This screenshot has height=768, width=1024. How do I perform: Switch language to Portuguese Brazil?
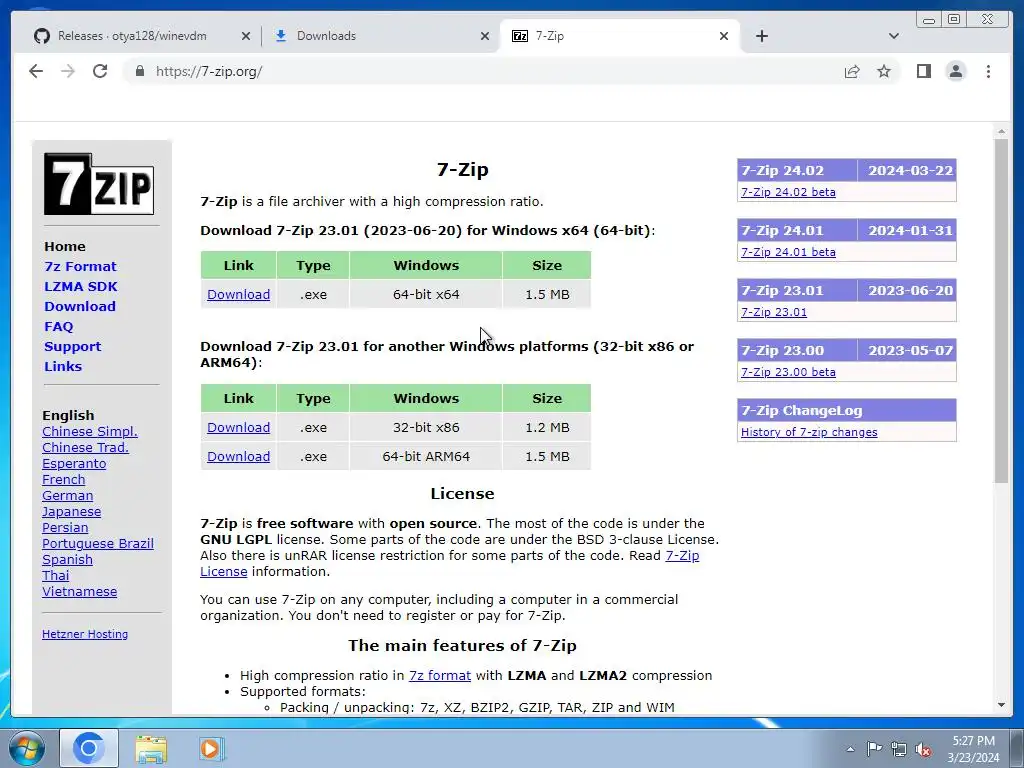tap(98, 543)
